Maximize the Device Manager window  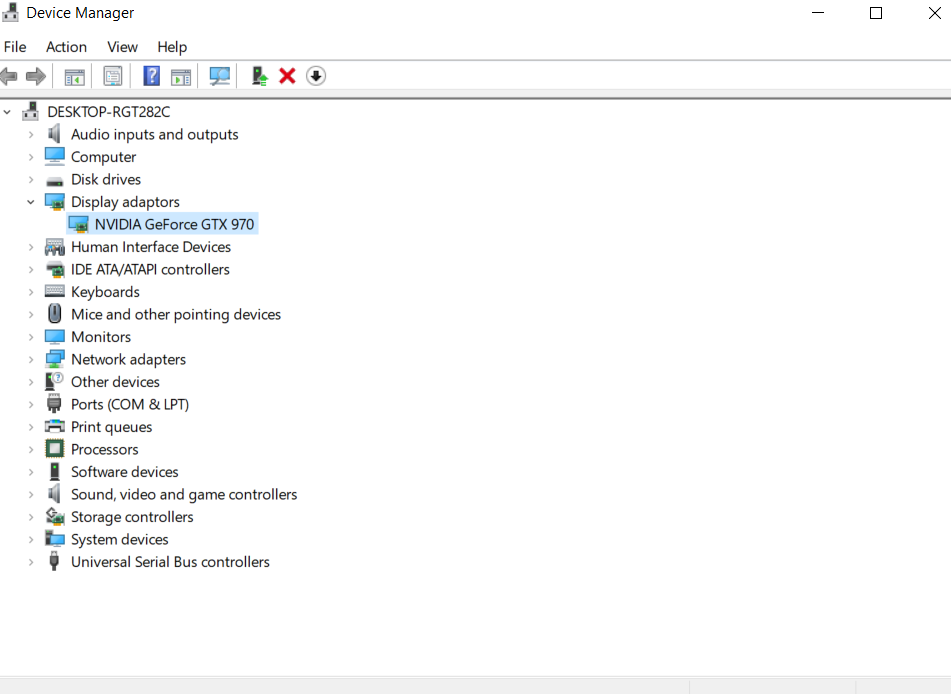876,13
